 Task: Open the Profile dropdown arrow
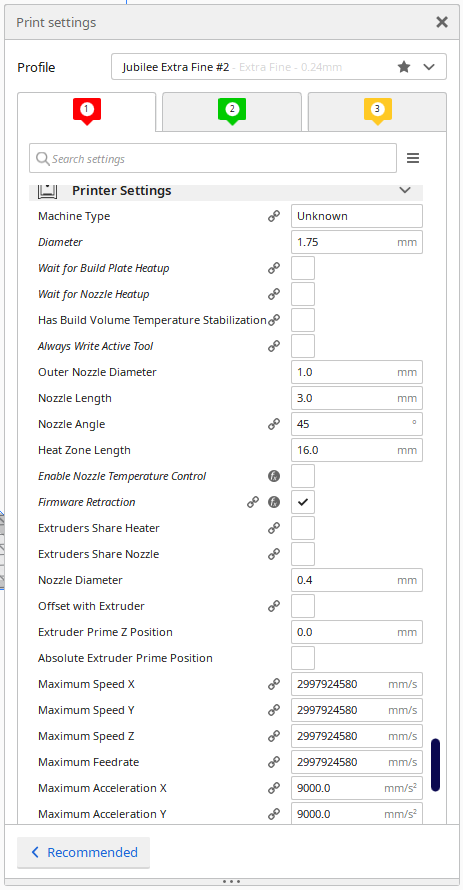tap(429, 67)
